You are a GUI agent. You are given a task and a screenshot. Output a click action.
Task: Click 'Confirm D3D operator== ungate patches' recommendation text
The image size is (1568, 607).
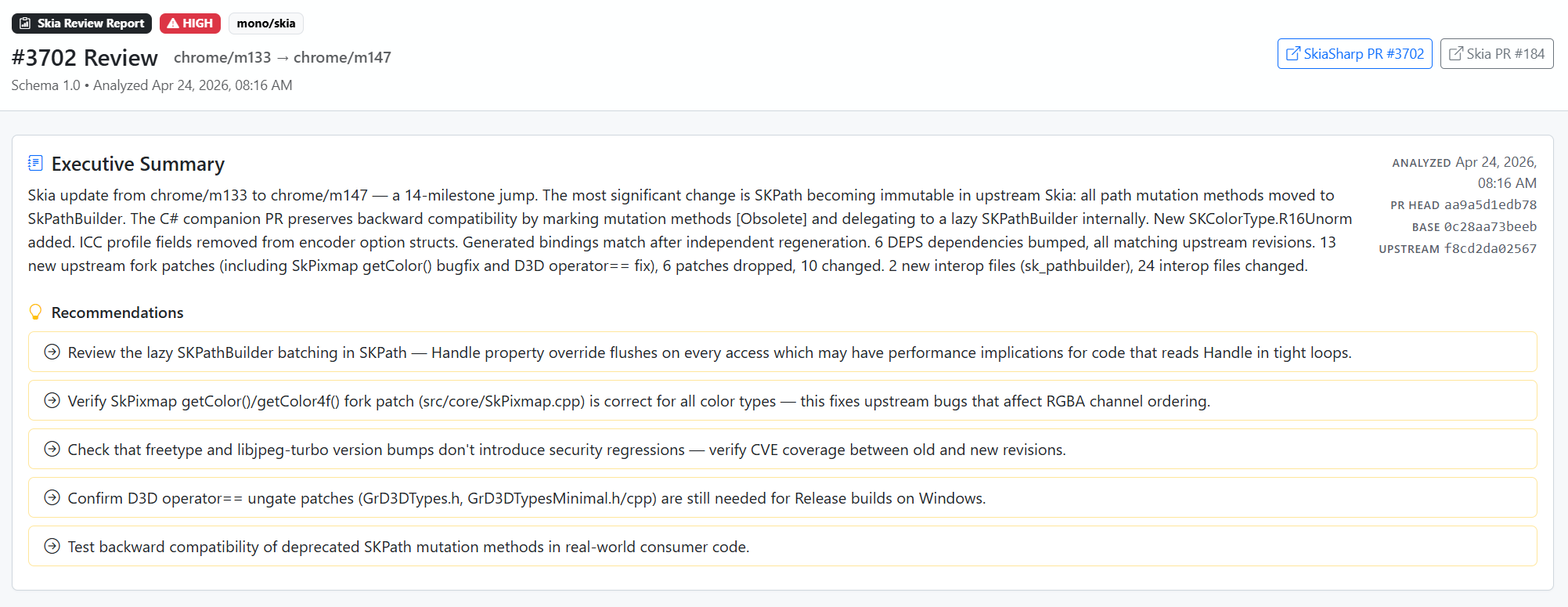(527, 498)
